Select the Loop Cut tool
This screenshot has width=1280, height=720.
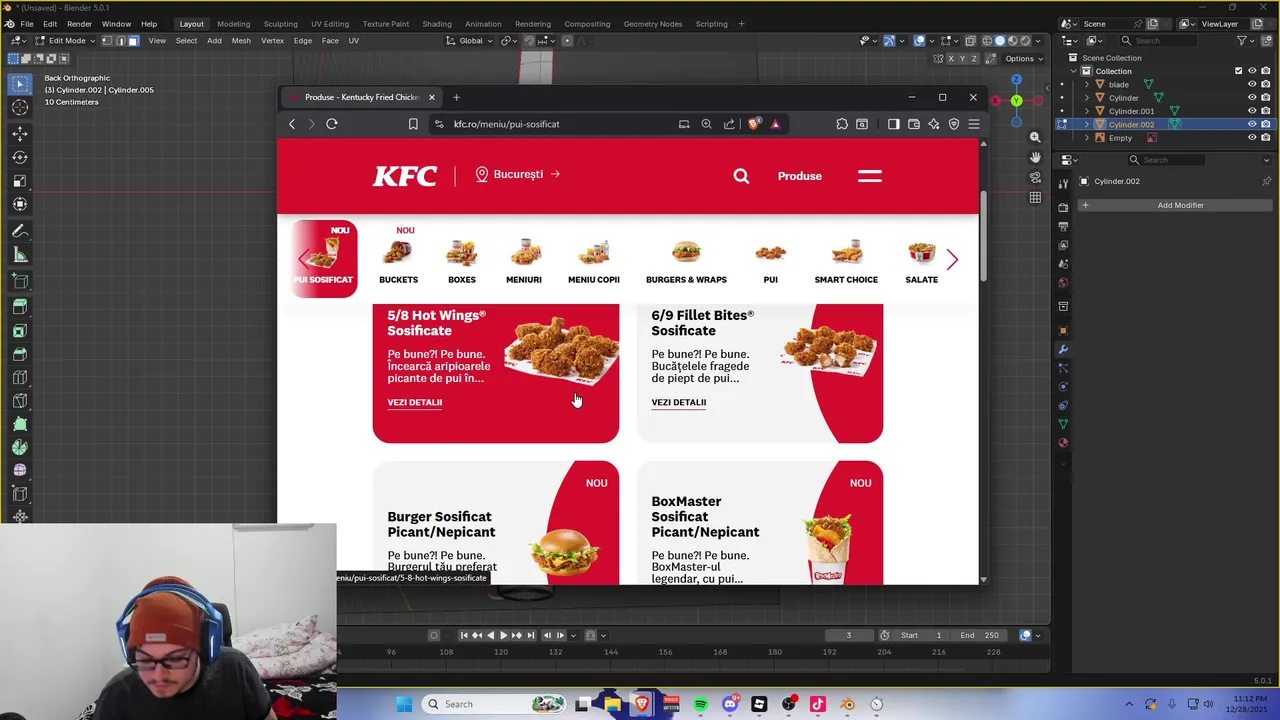point(20,378)
